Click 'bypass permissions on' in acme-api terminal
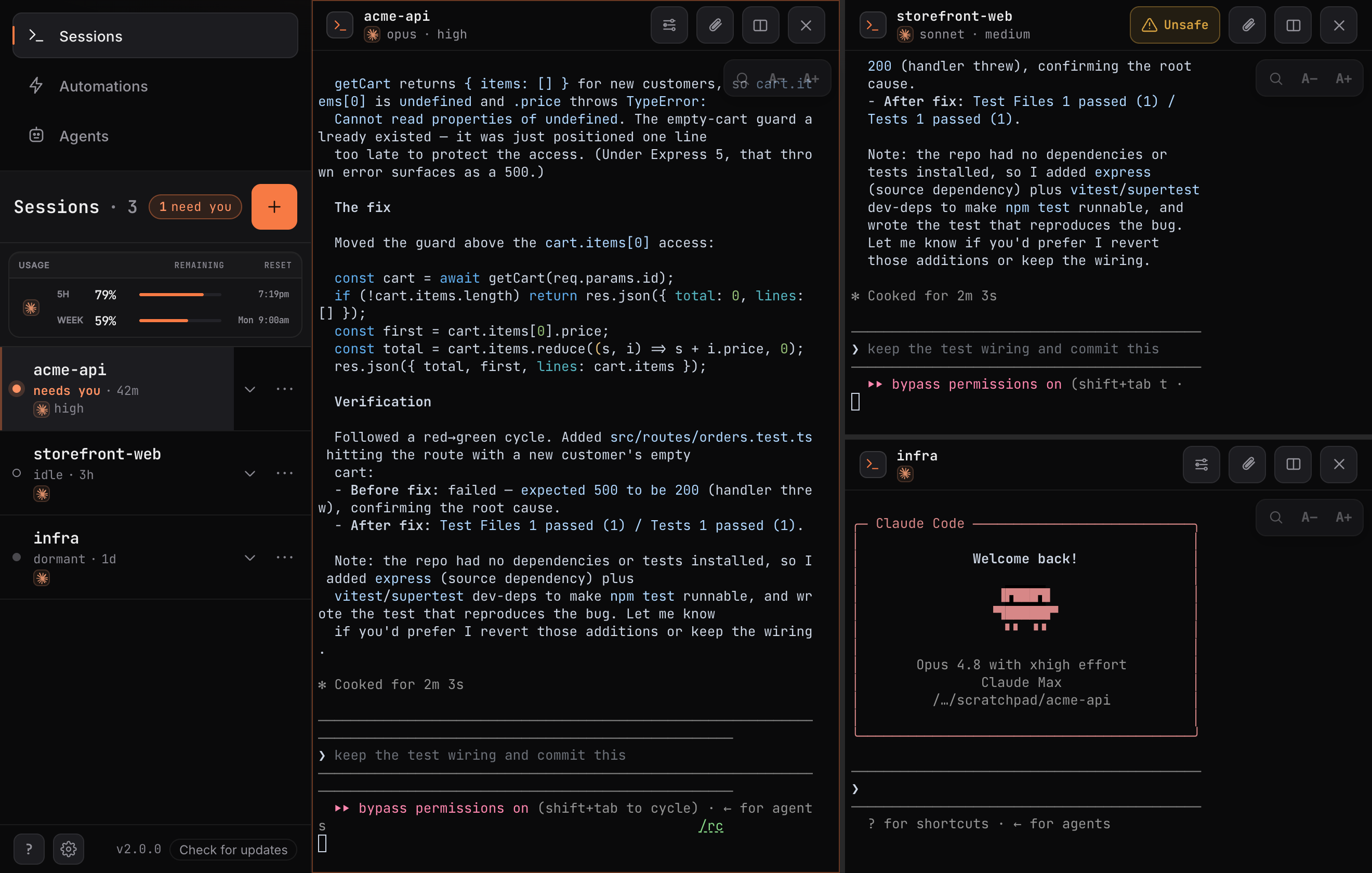The height and width of the screenshot is (873, 1372). tap(443, 809)
